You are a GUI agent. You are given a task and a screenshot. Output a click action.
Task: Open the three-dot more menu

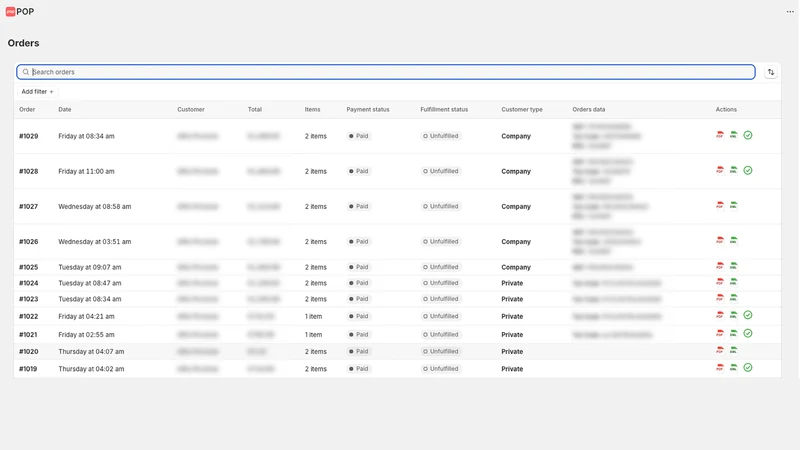(790, 12)
